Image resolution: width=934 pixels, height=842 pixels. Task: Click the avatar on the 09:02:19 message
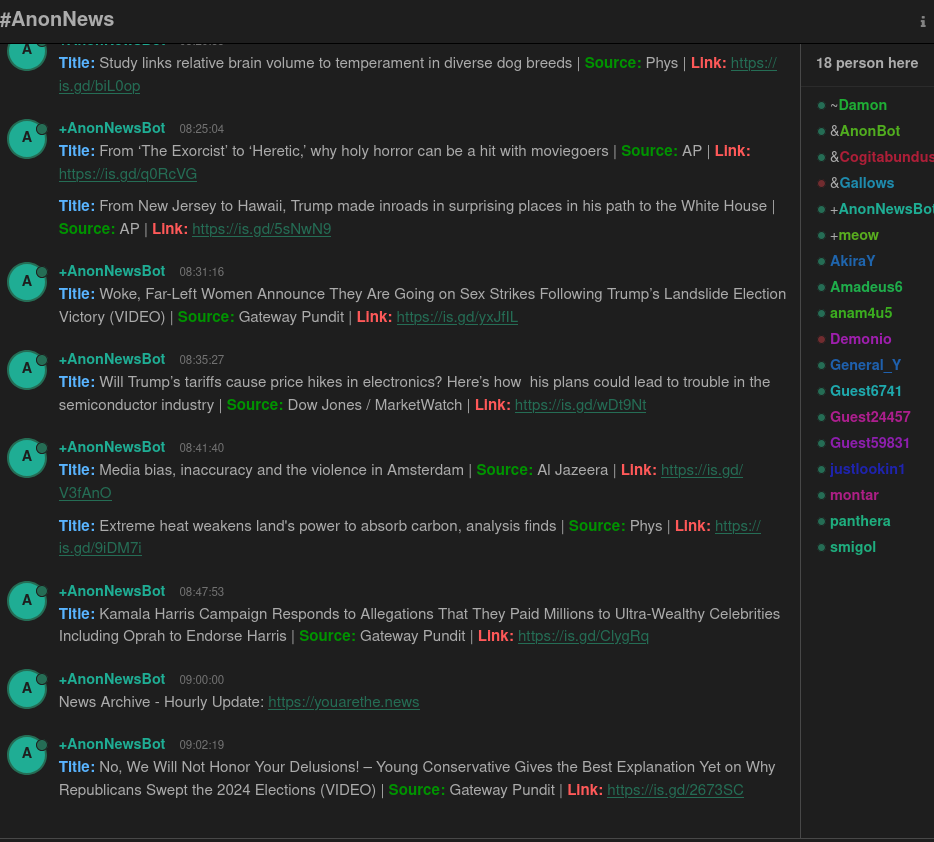pos(27,754)
